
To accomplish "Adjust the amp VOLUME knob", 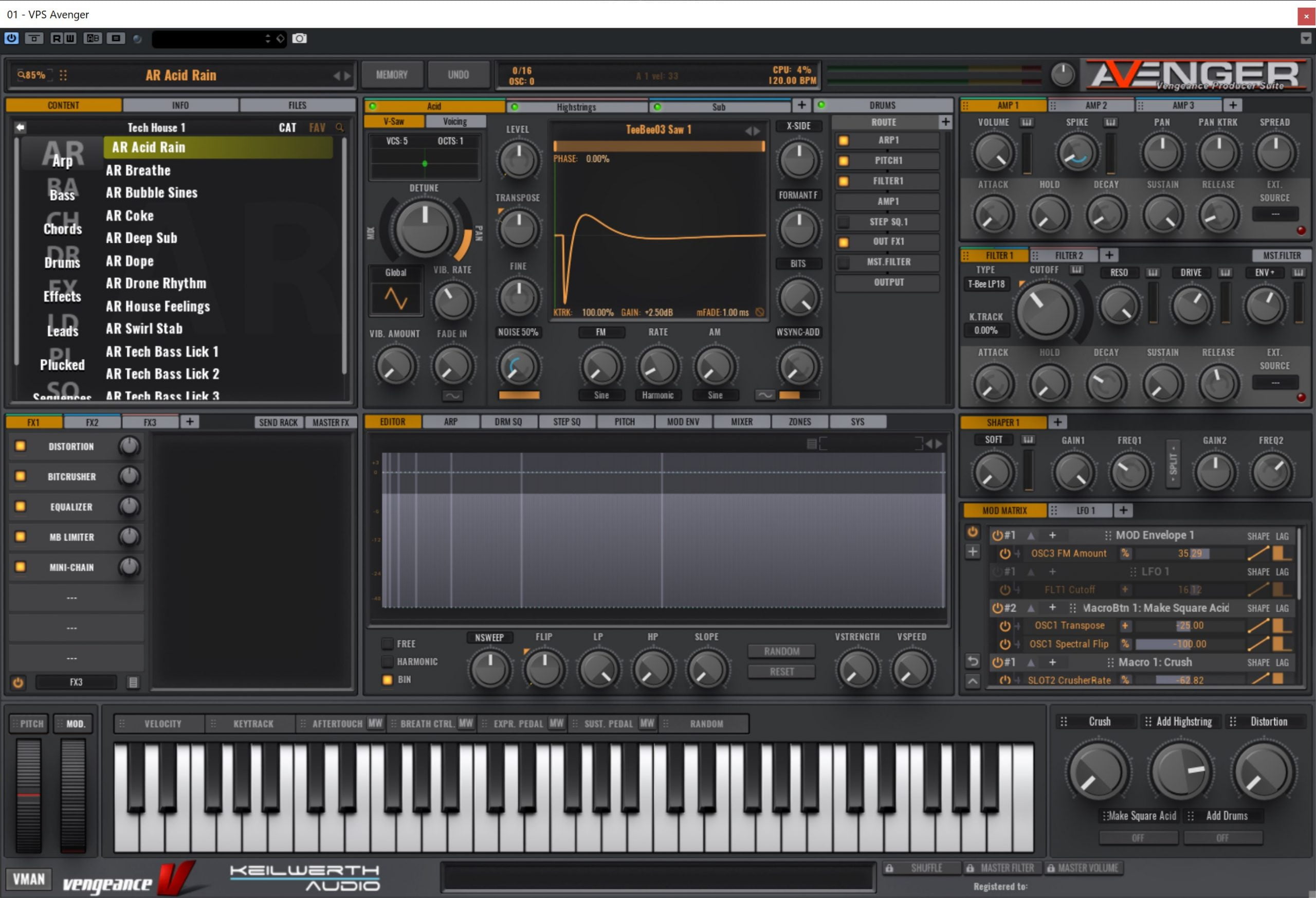I will (993, 153).
